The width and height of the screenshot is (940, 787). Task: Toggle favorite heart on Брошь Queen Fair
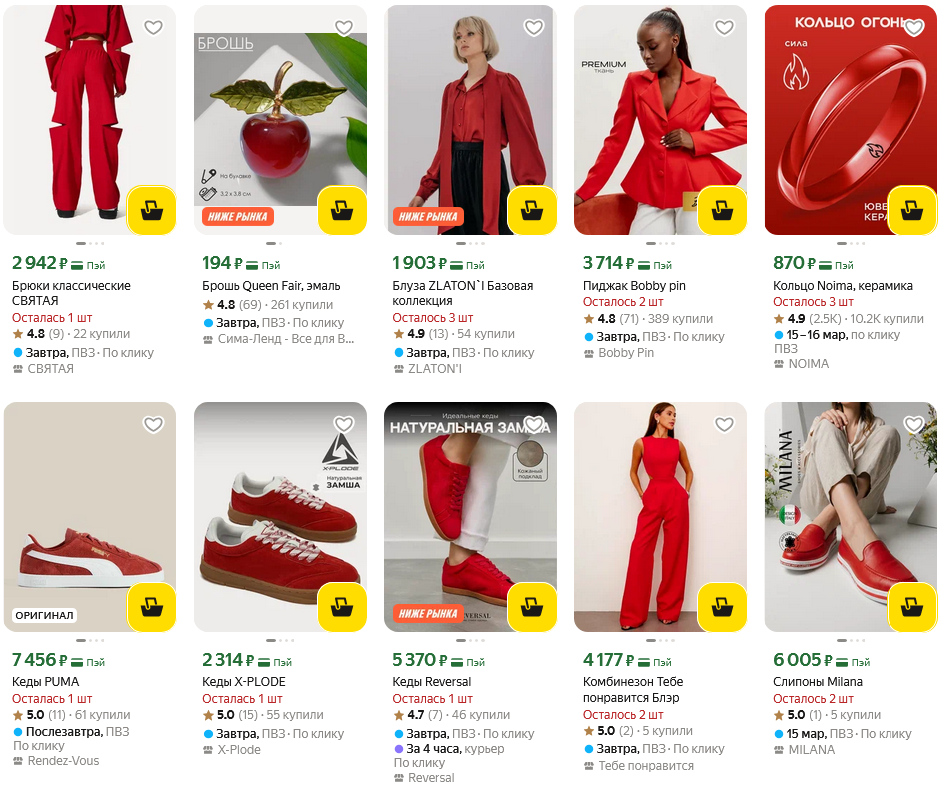[x=344, y=28]
